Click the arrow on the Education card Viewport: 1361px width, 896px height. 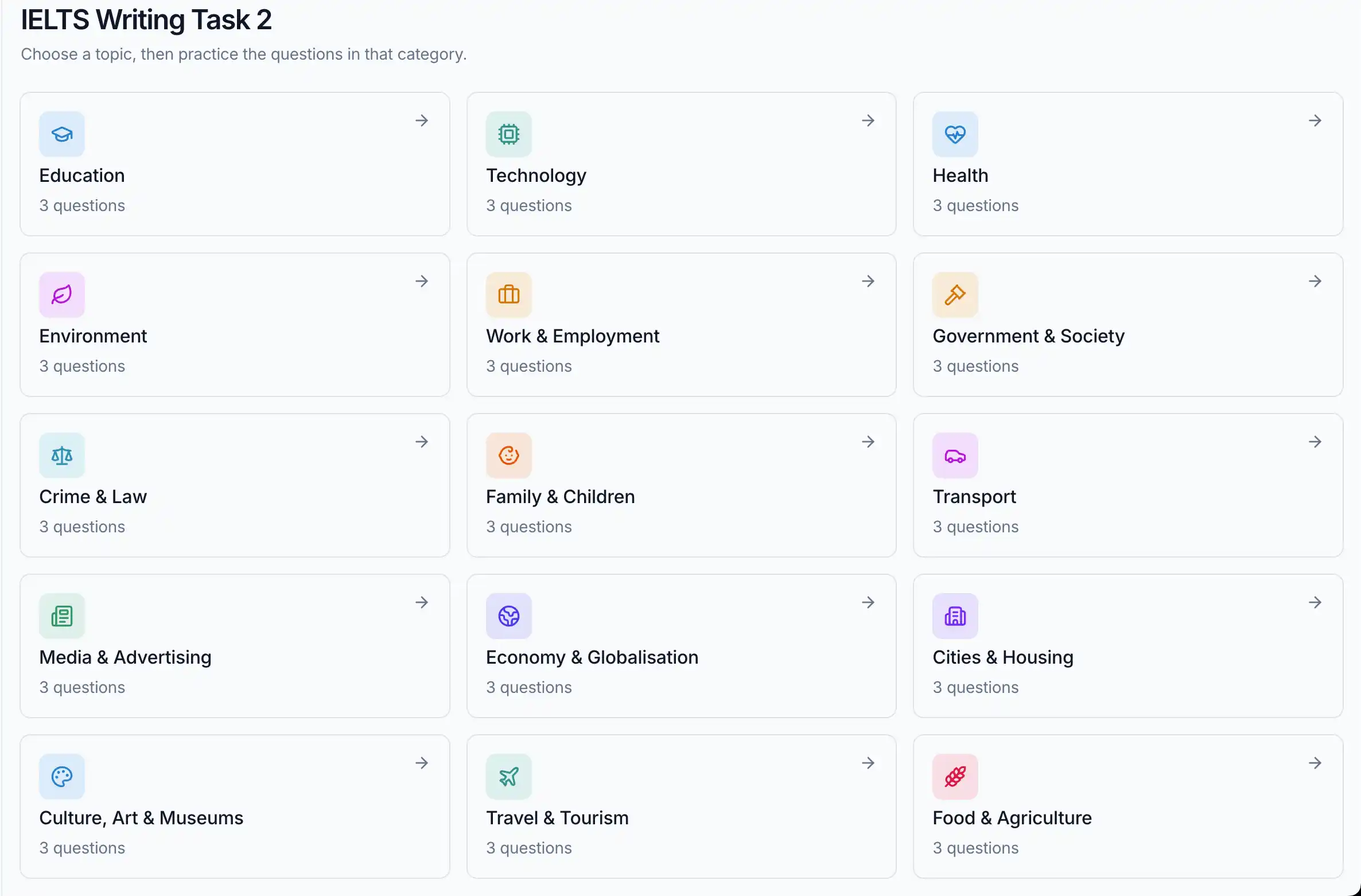(x=422, y=120)
